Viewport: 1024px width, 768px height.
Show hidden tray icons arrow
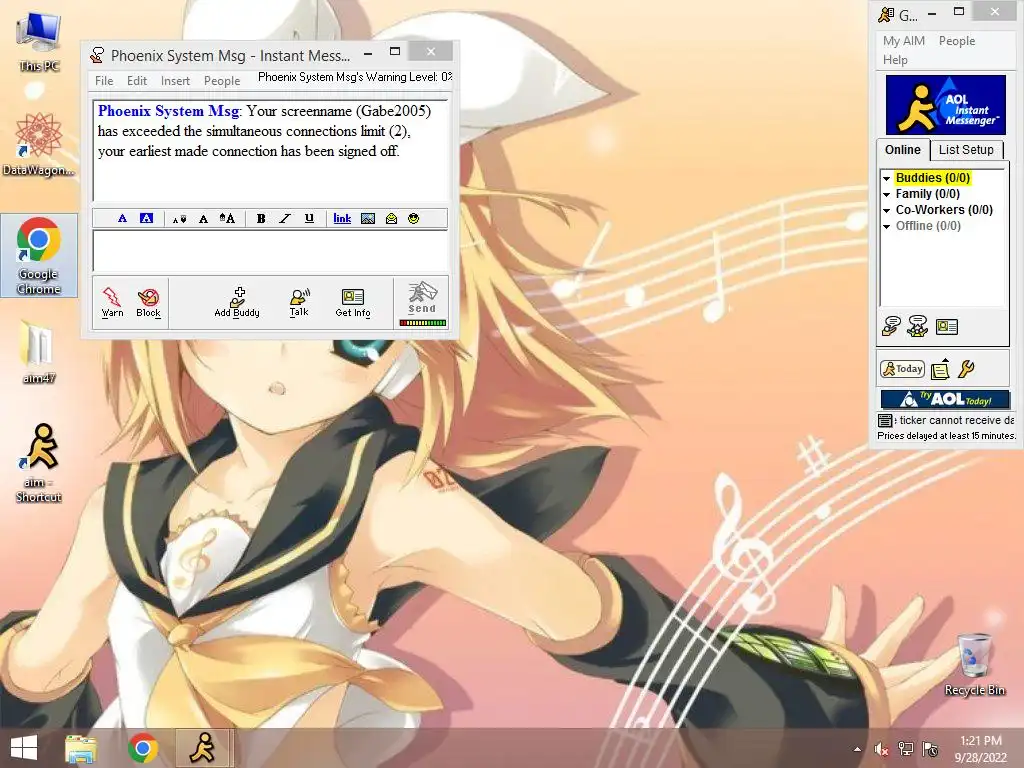click(x=857, y=749)
